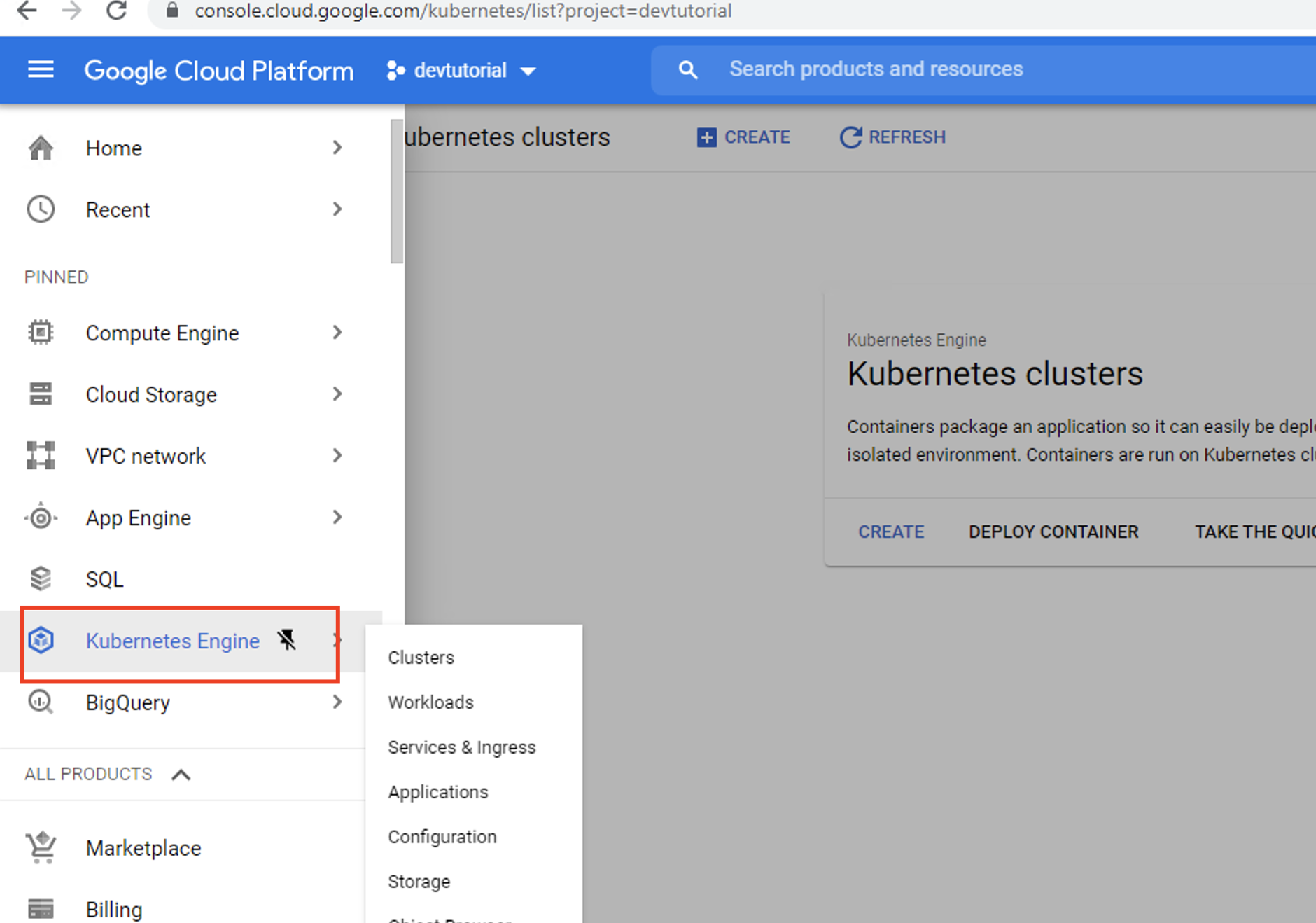The image size is (1316, 923).
Task: Click the sidebar vertical scrollbar thumb
Action: click(x=397, y=191)
